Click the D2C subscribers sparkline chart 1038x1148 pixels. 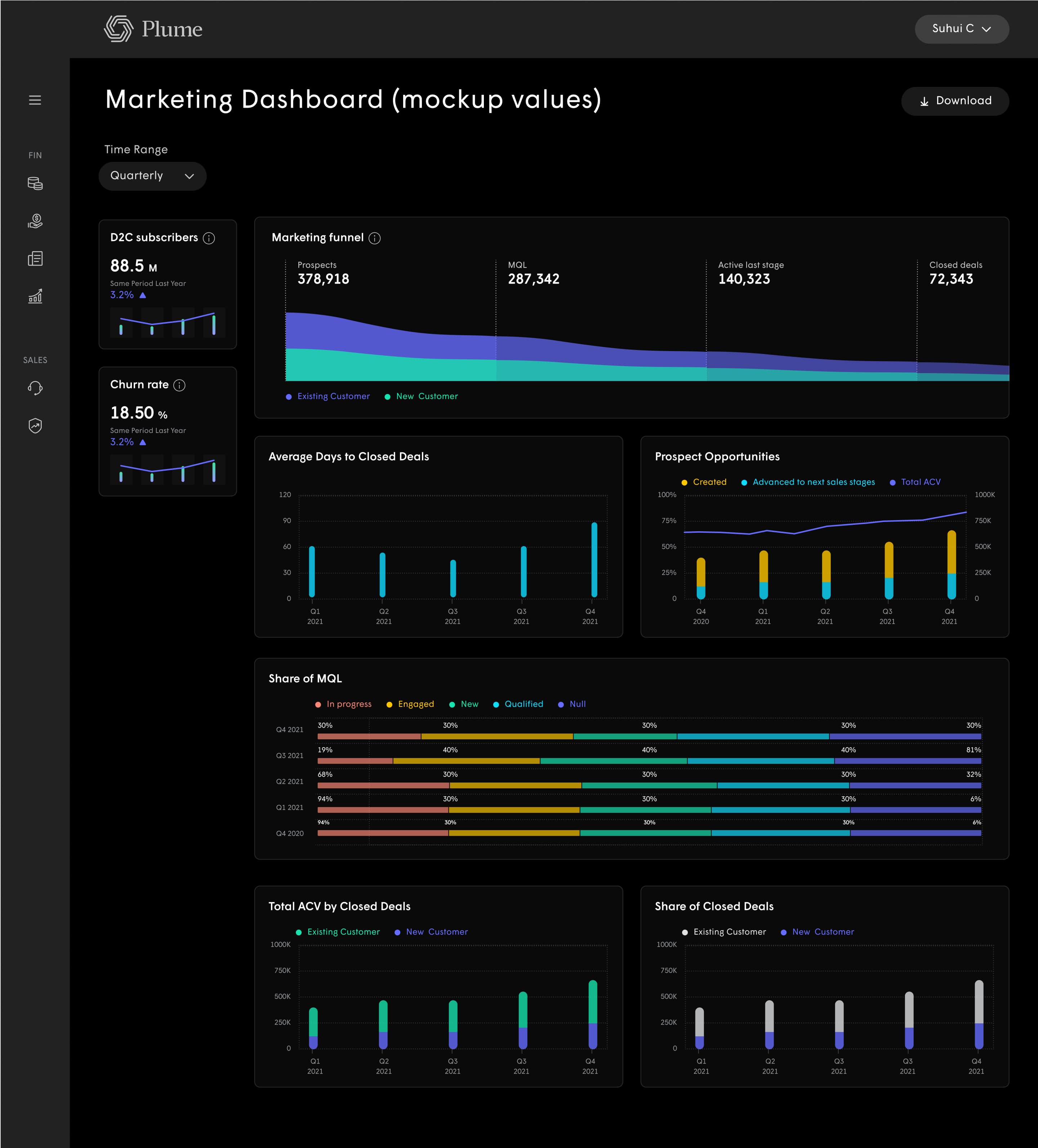pyautogui.click(x=167, y=323)
